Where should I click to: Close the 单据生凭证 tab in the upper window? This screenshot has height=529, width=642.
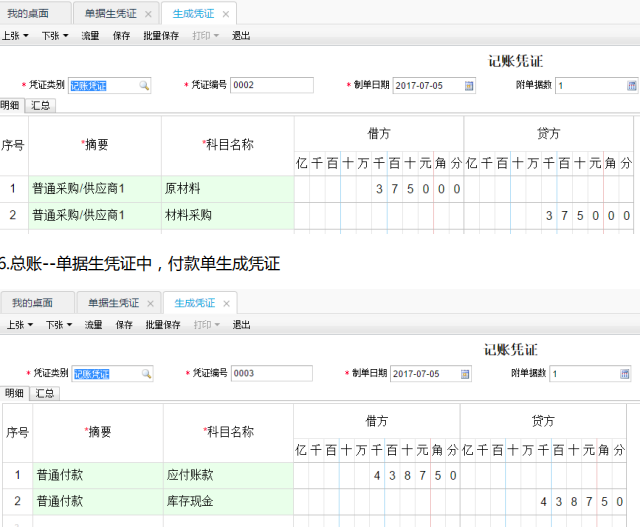148,14
